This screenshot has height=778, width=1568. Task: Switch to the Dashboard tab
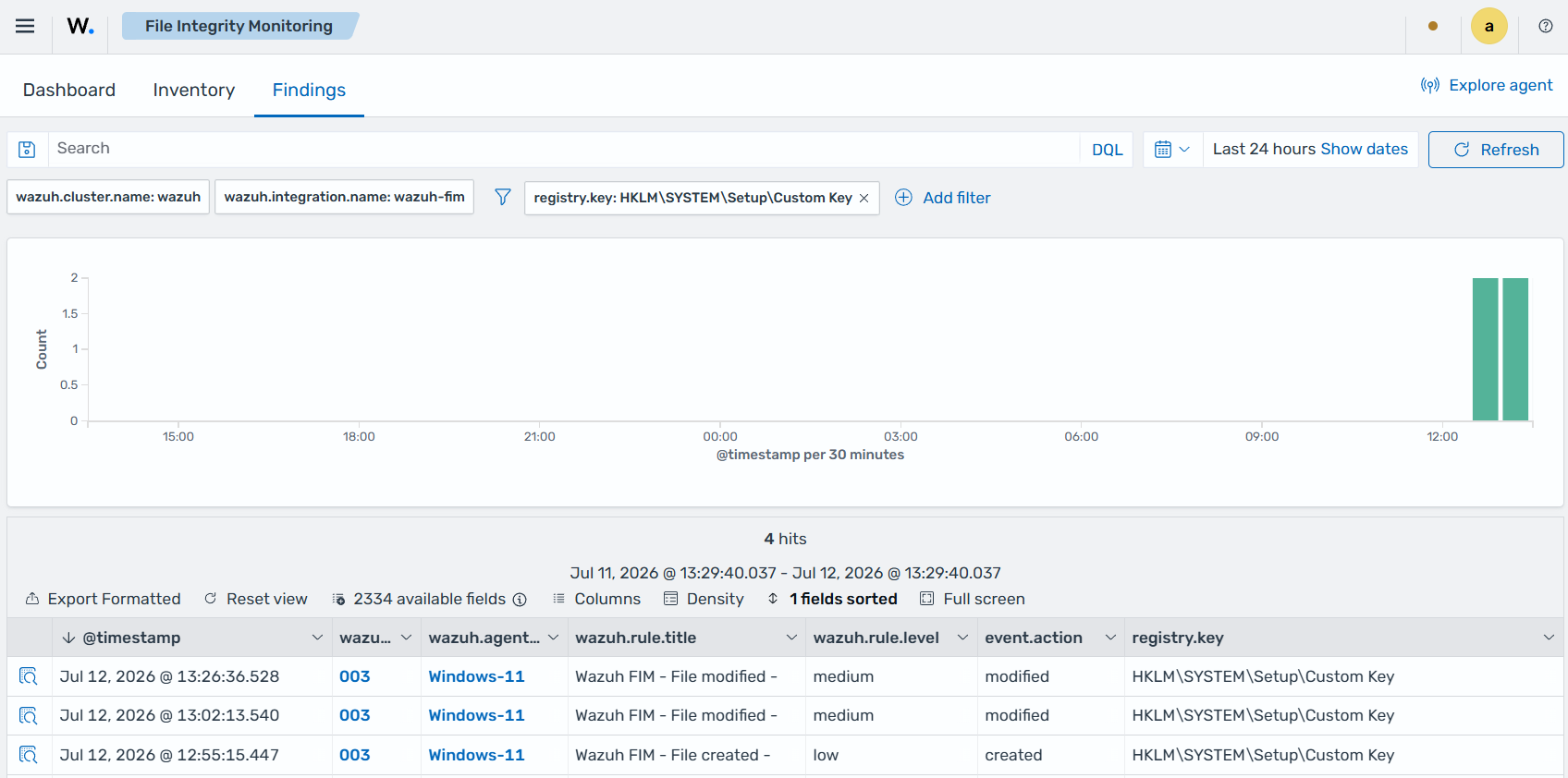[69, 90]
